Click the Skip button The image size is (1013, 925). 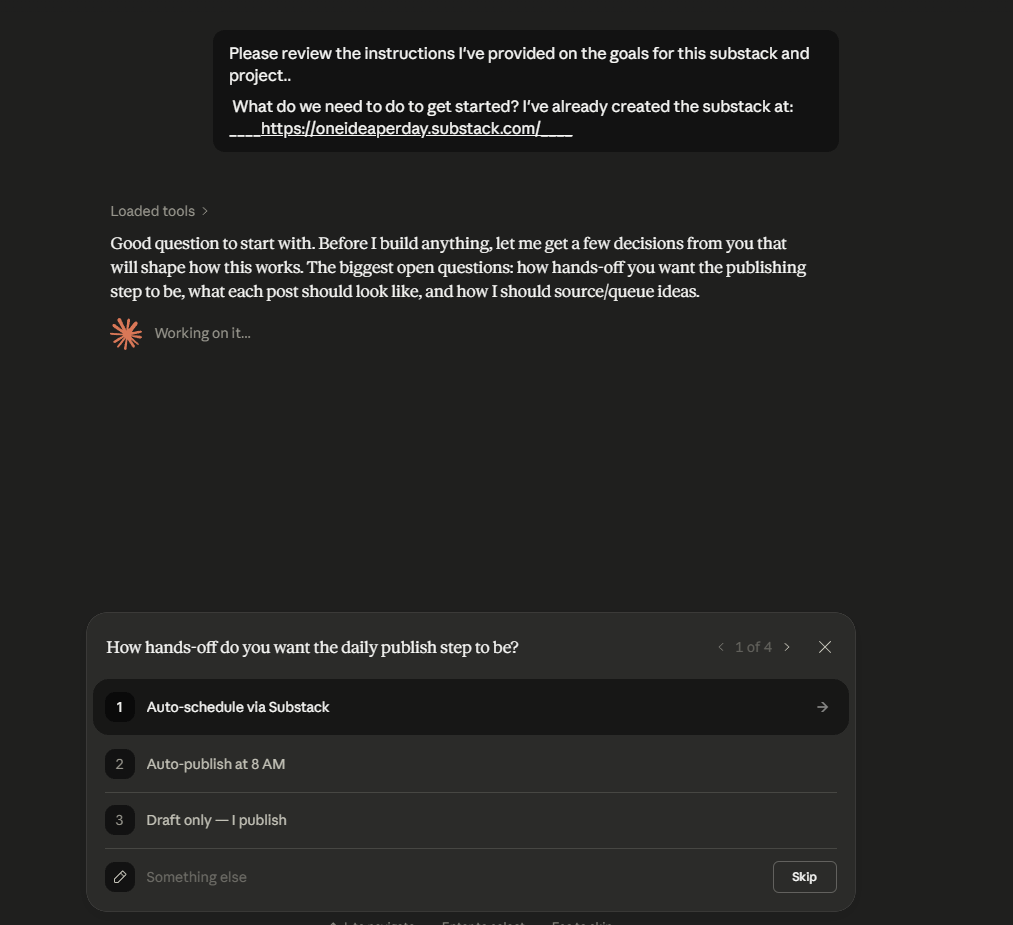[x=804, y=877]
